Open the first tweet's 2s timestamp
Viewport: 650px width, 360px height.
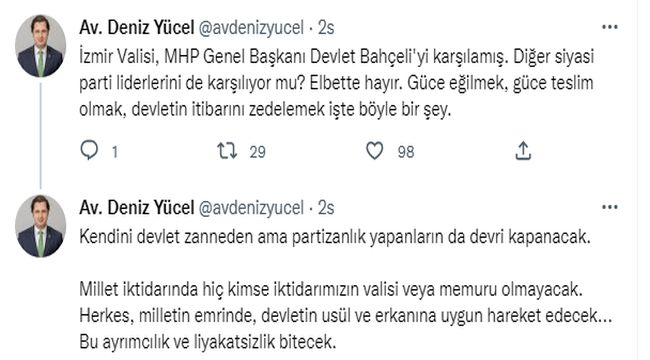326,28
